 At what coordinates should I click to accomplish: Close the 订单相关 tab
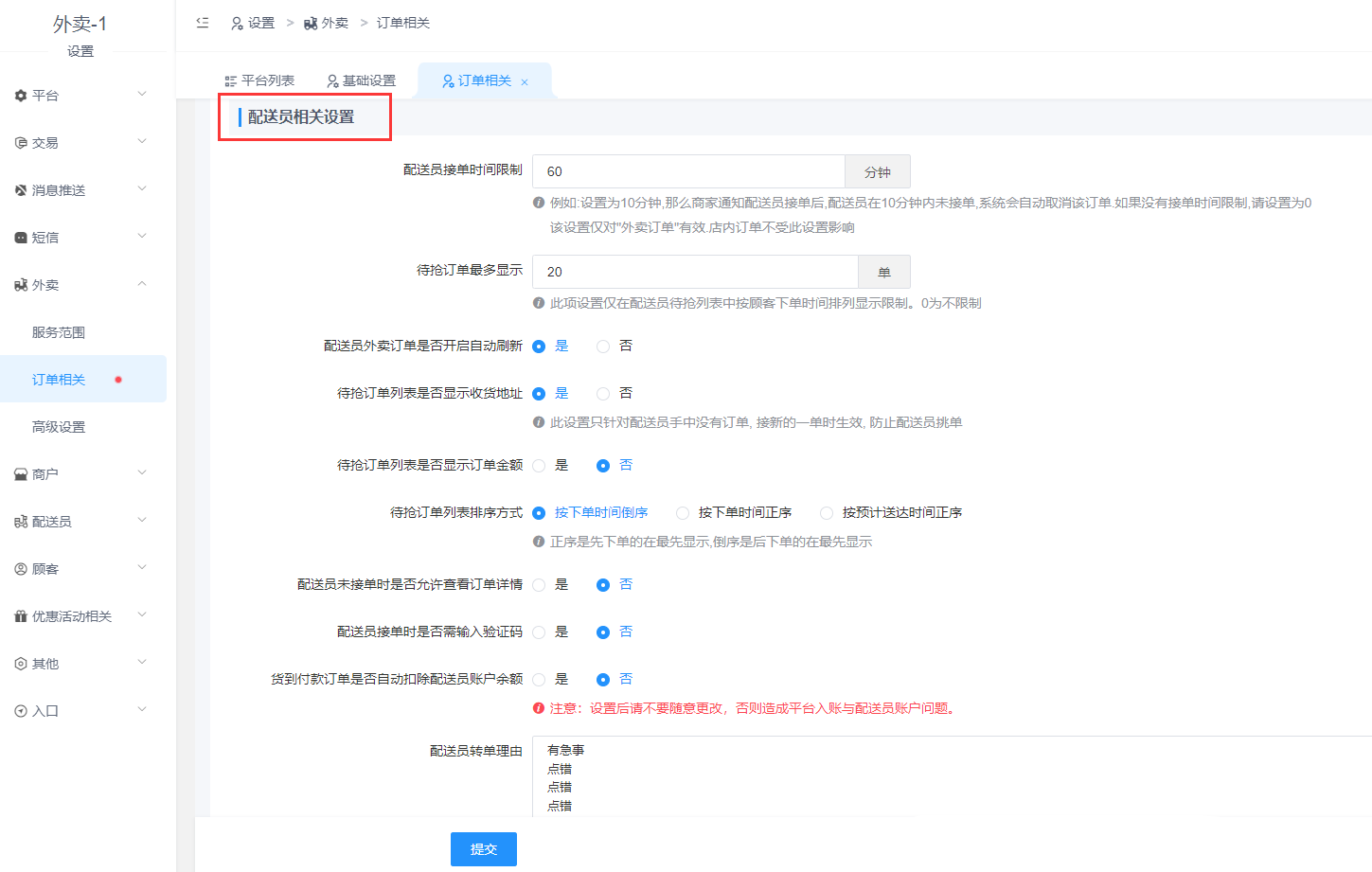[525, 82]
